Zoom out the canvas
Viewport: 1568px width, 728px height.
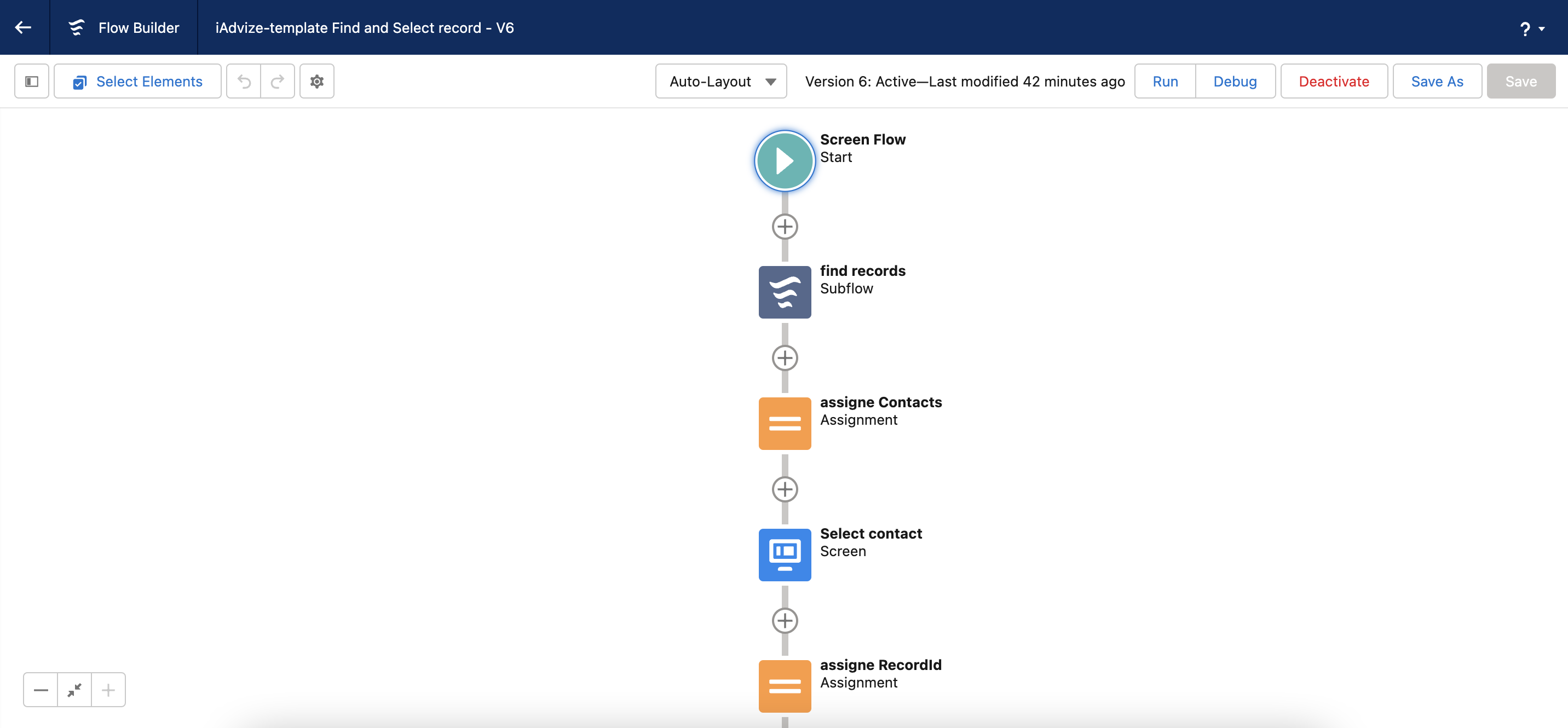tap(41, 690)
